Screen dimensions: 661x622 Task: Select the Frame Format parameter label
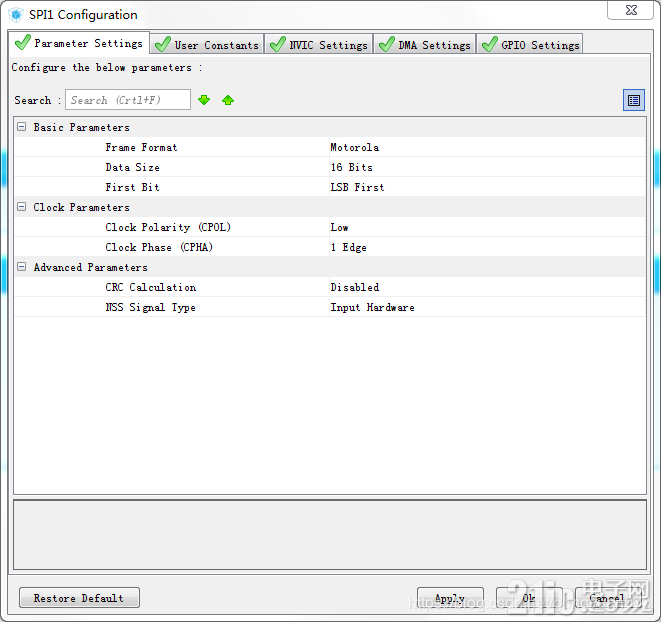[x=141, y=147]
